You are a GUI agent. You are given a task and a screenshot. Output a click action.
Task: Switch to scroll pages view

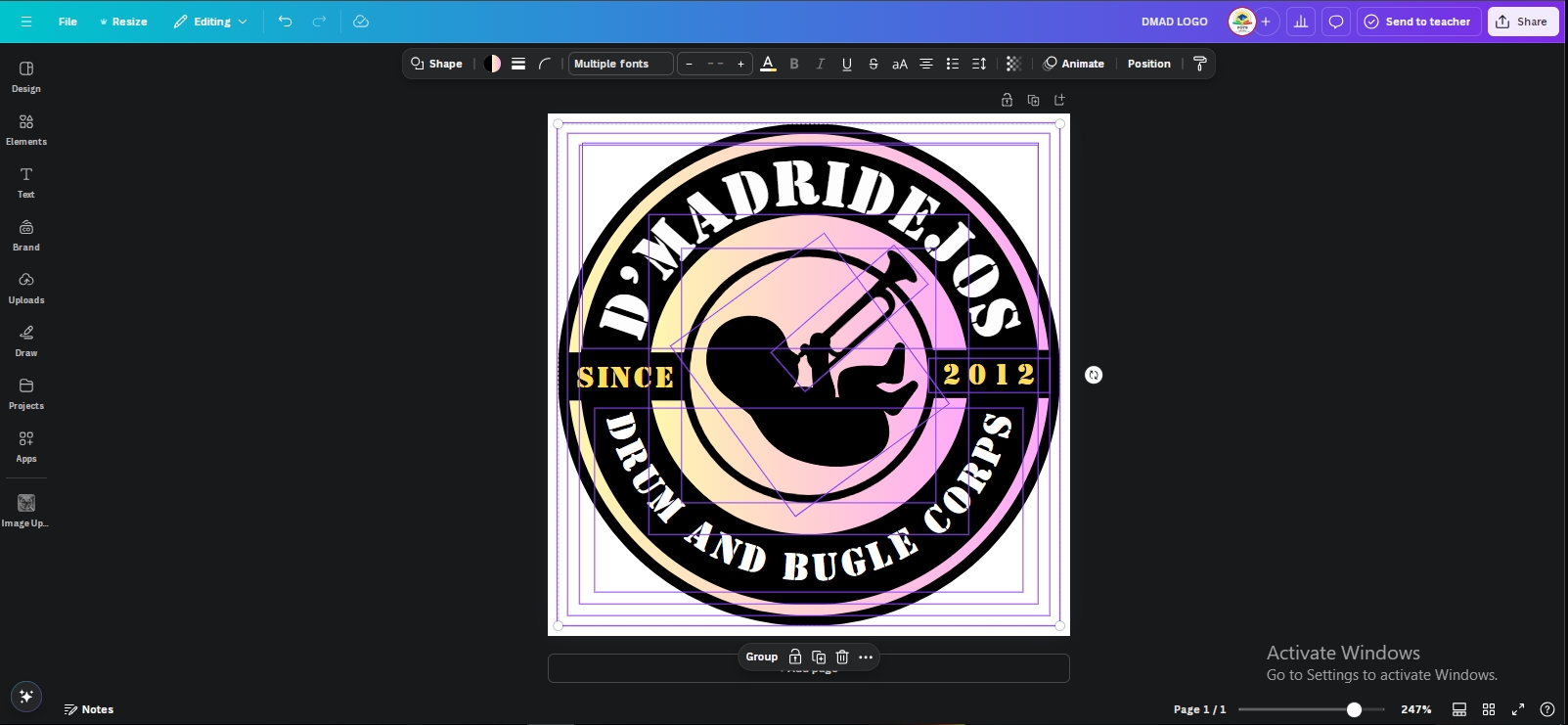tap(1459, 709)
